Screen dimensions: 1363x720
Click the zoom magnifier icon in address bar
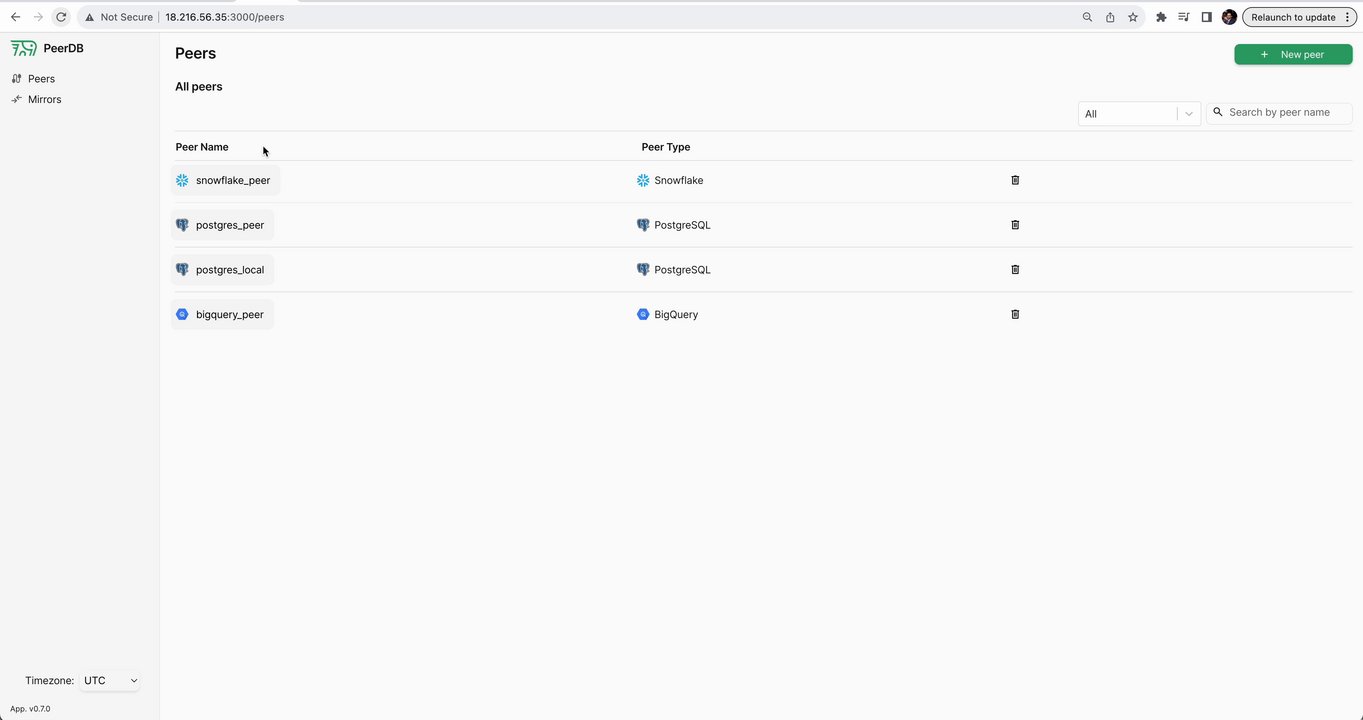1087,17
